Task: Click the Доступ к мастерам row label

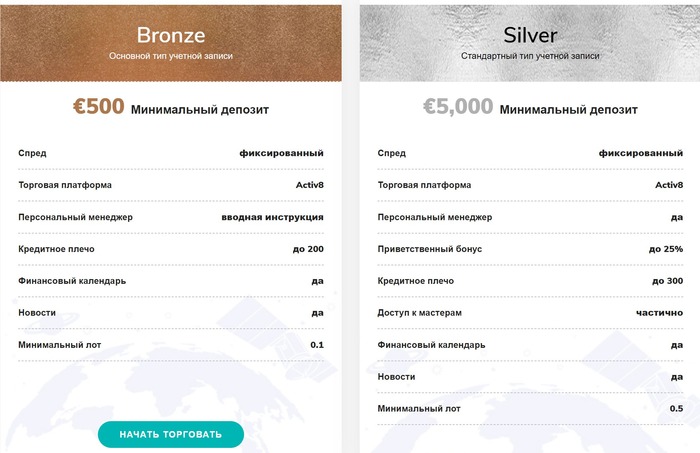Action: click(420, 313)
